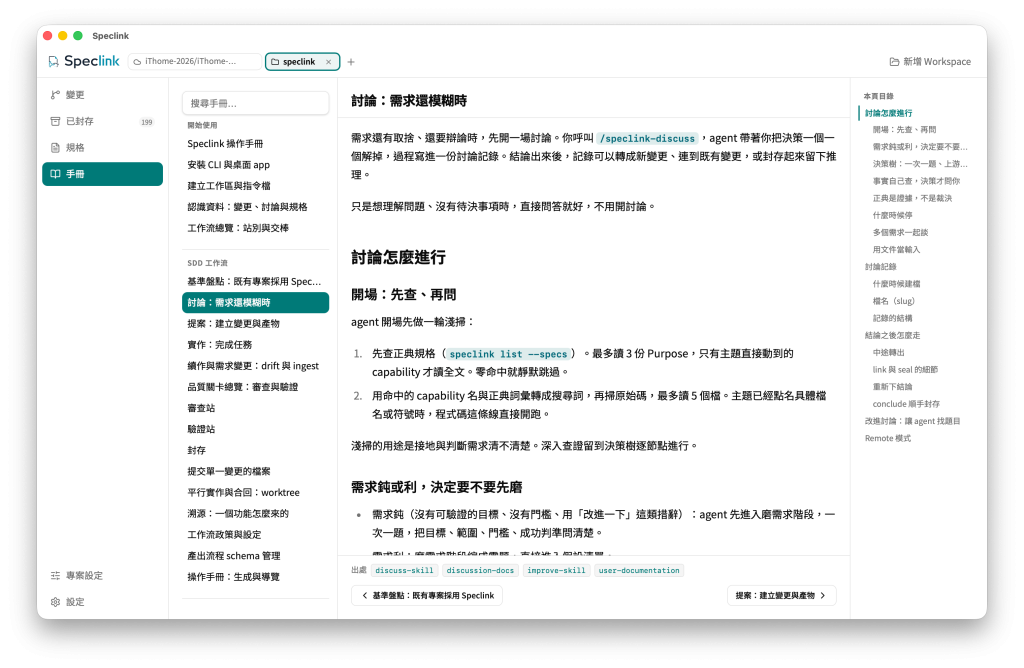
Task: Open 工作流總覽:站別與交棒 page
Action: [x=255, y=228]
